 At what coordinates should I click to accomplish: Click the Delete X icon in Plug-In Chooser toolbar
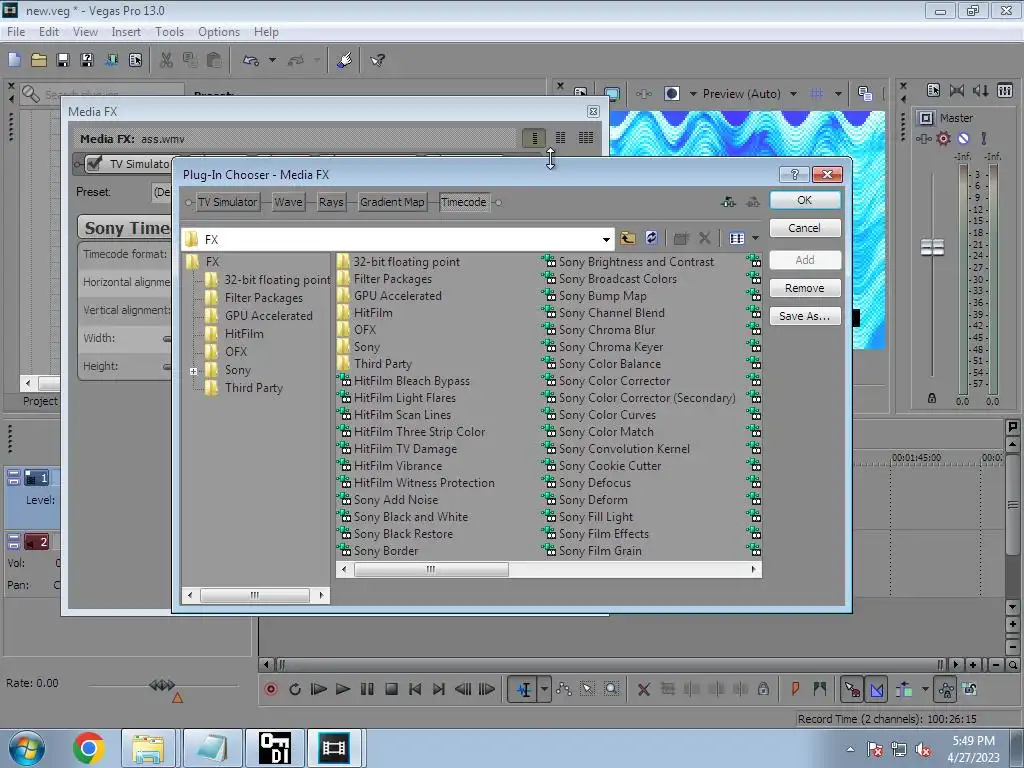[x=705, y=238]
